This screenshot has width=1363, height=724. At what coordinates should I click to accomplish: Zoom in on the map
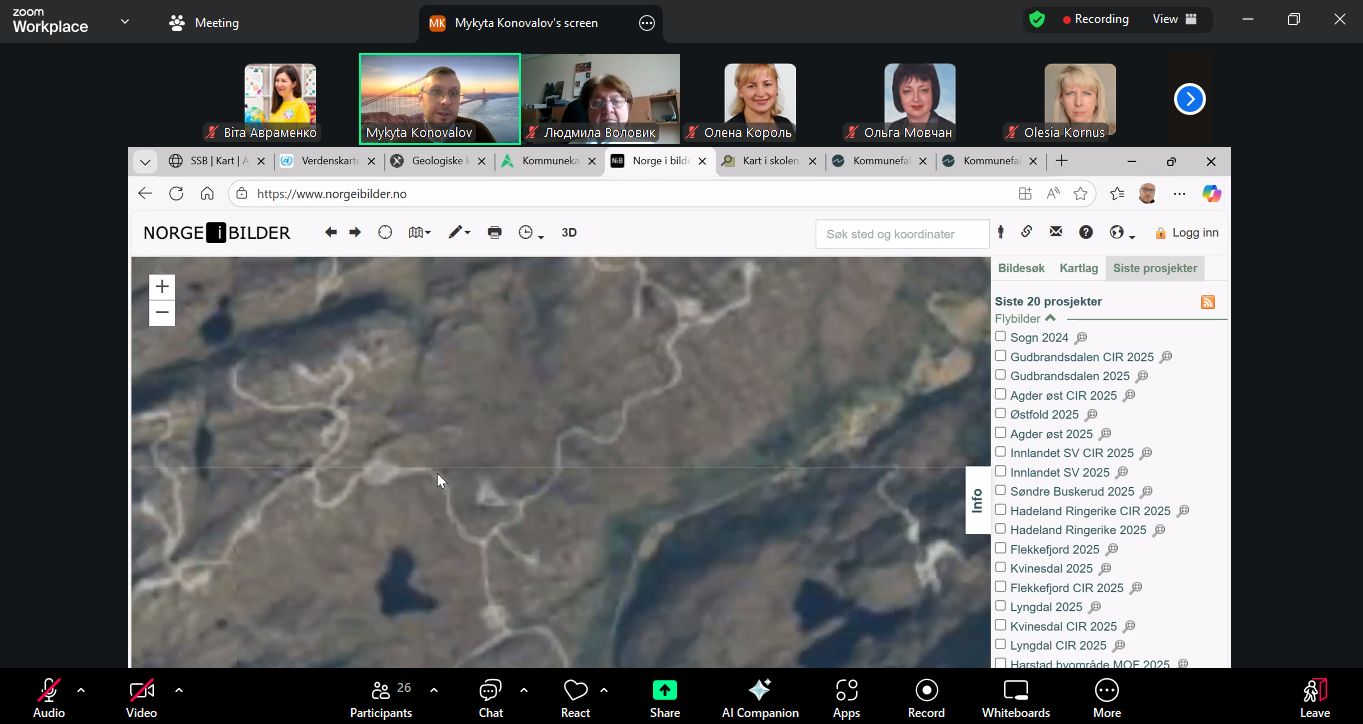tap(162, 287)
